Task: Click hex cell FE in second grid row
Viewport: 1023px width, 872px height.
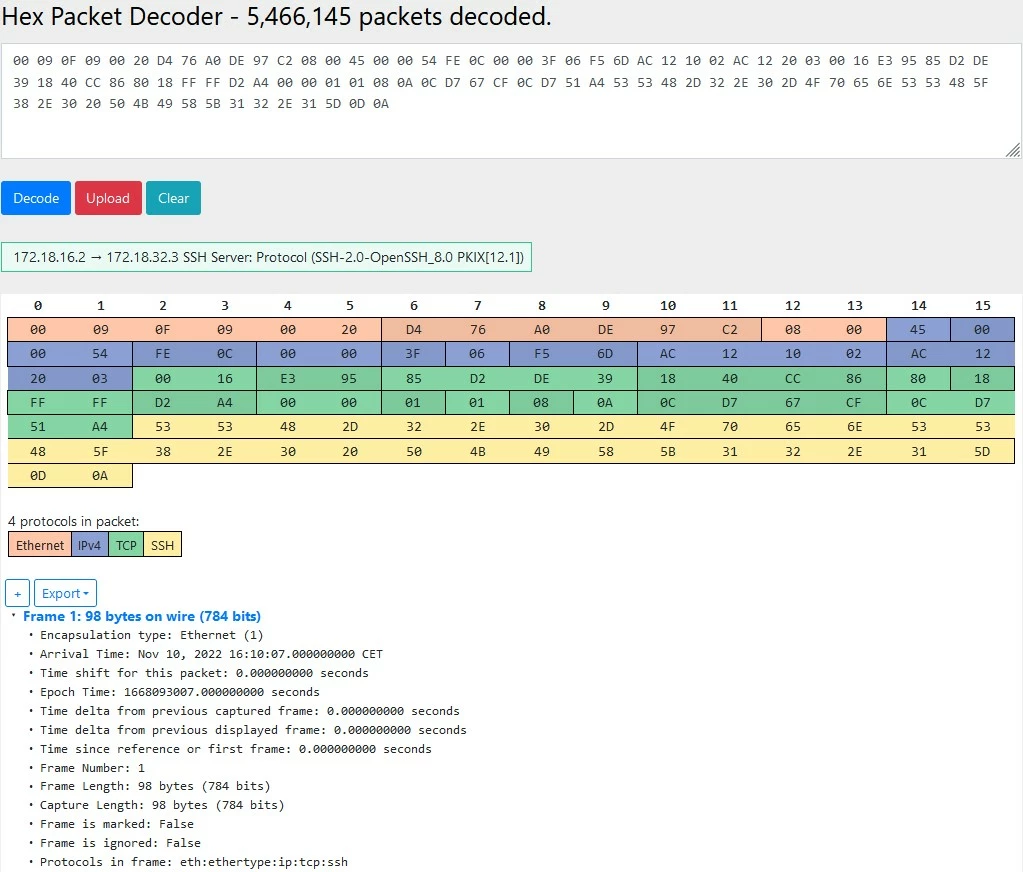Action: [162, 353]
